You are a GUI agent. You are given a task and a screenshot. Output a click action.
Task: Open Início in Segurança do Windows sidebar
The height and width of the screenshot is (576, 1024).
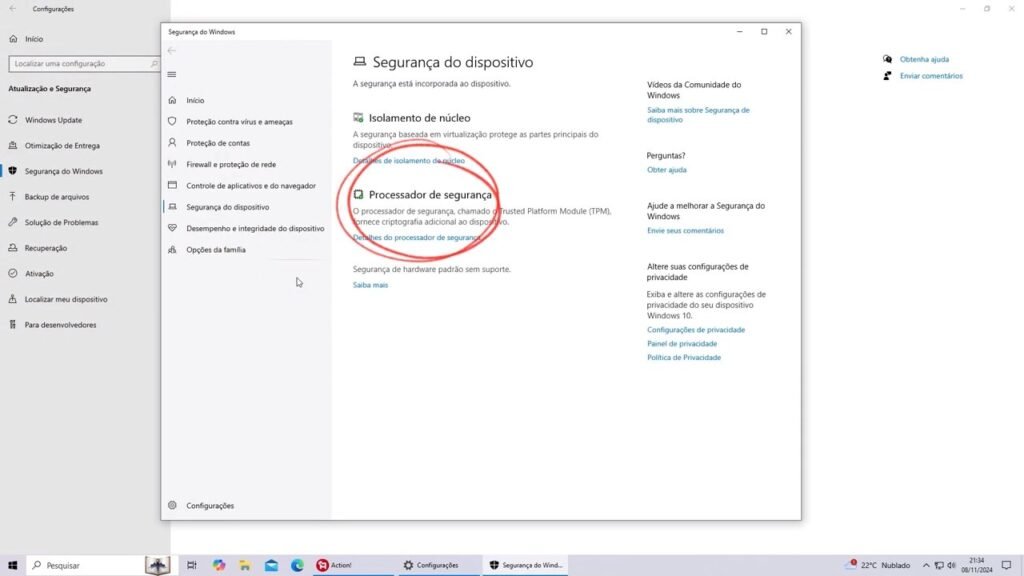click(x=195, y=101)
